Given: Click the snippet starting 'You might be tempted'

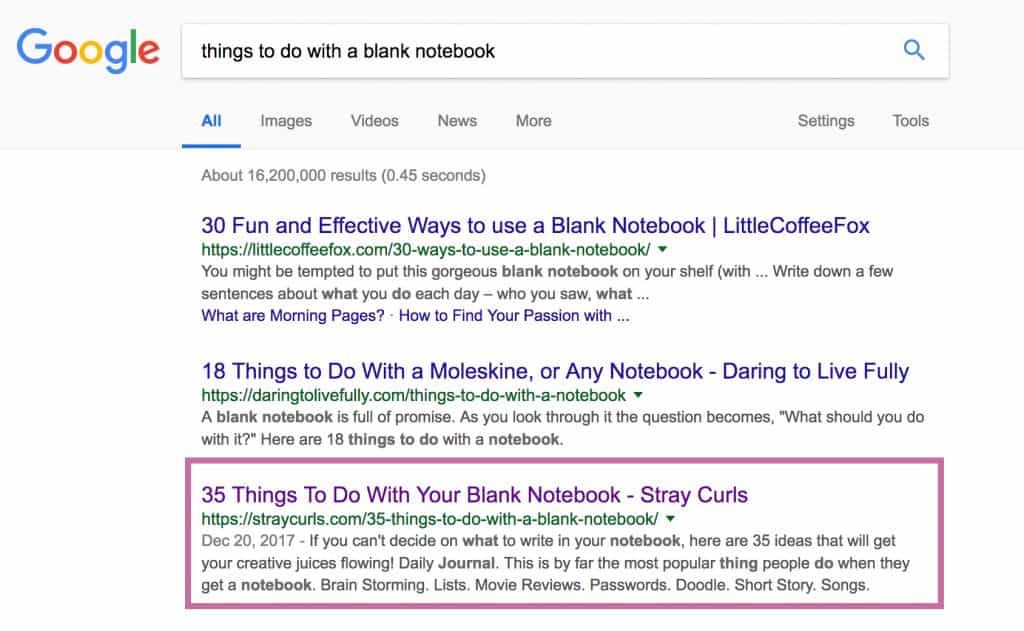Looking at the screenshot, I should 547,282.
